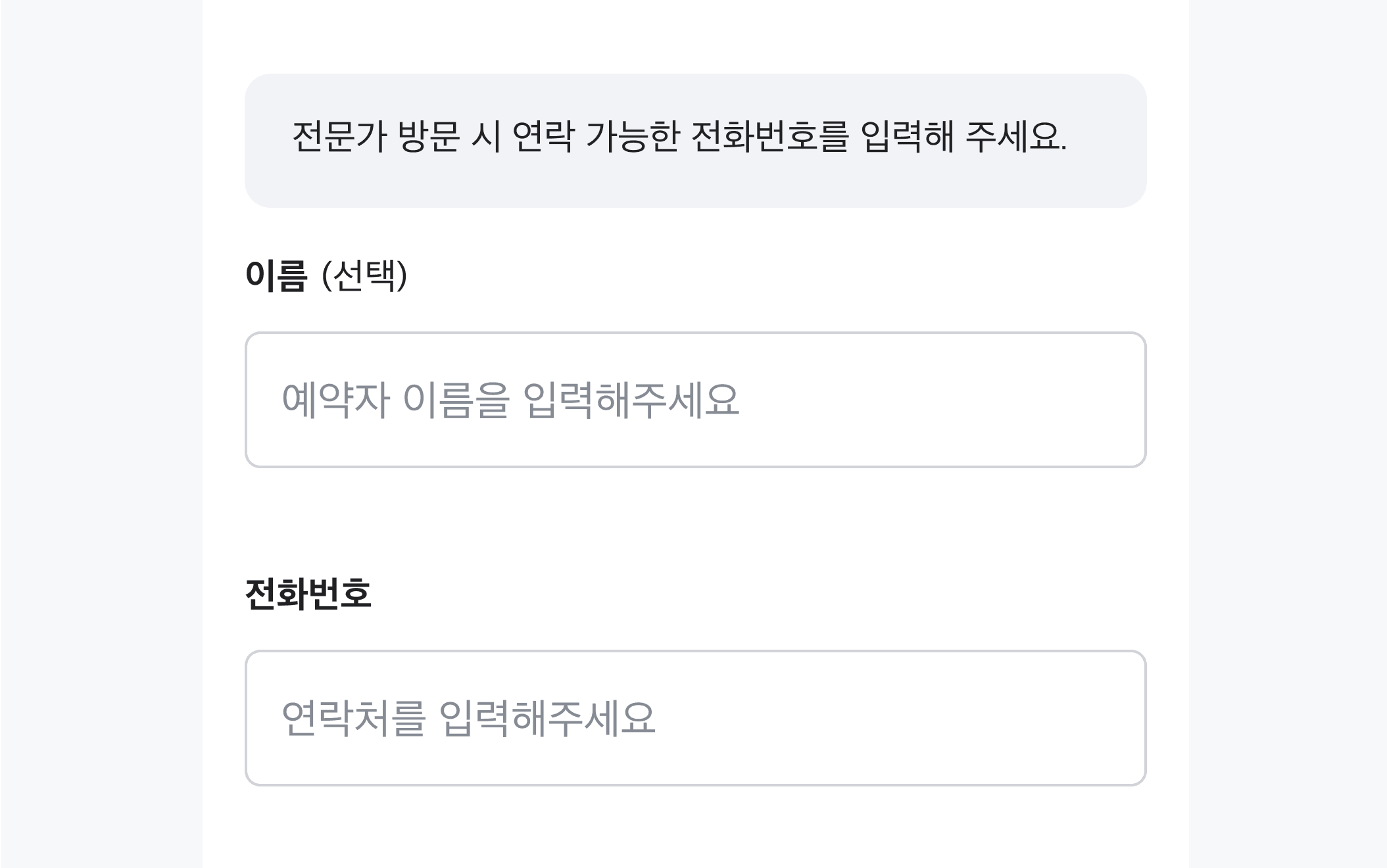
Task: Click the (선택) optional indicator text
Action: pyautogui.click(x=364, y=275)
